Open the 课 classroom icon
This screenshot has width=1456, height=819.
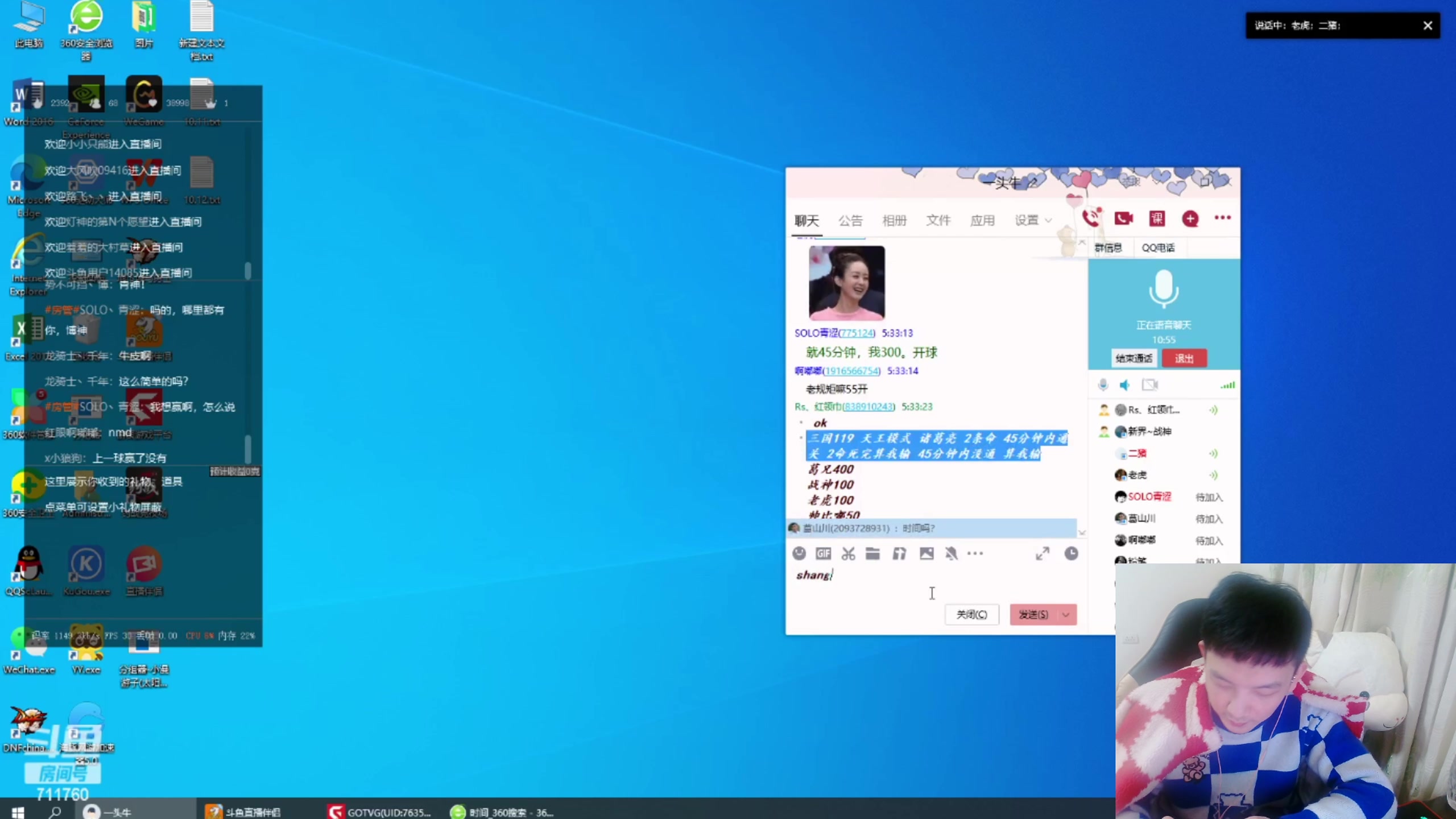click(x=1157, y=218)
